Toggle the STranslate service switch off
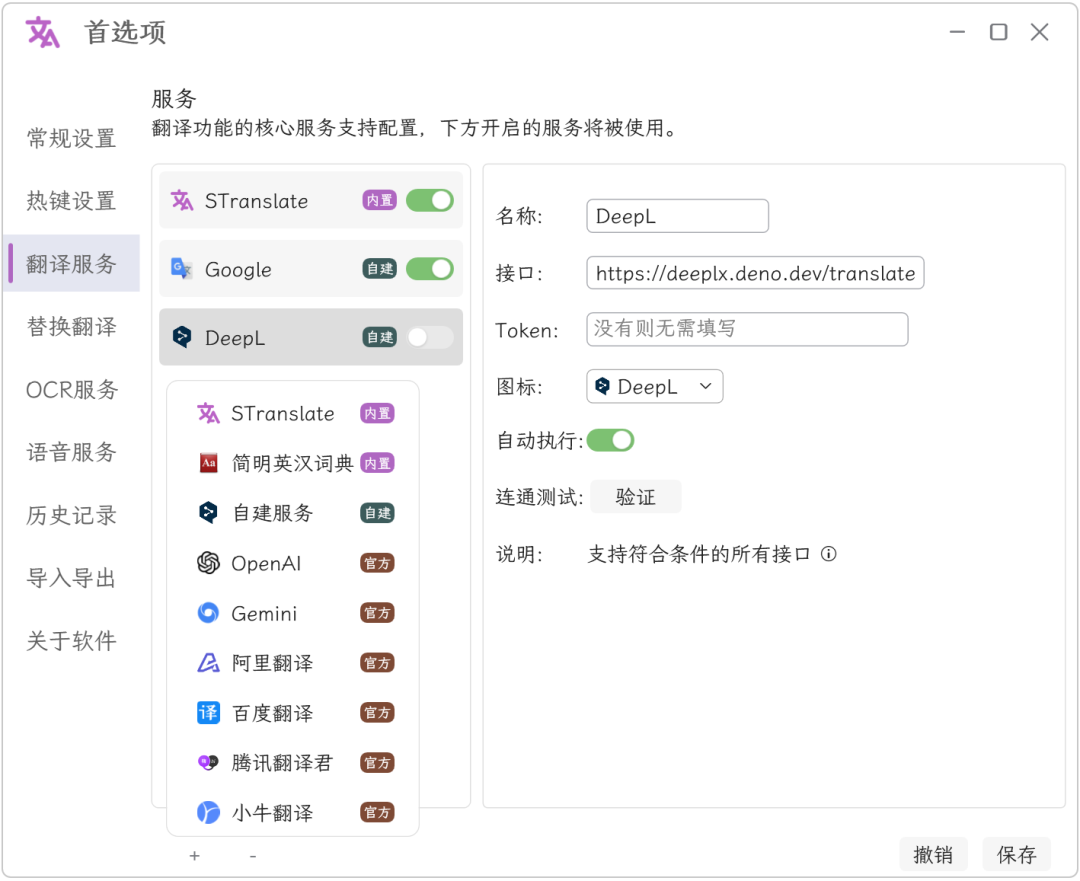 click(x=430, y=200)
